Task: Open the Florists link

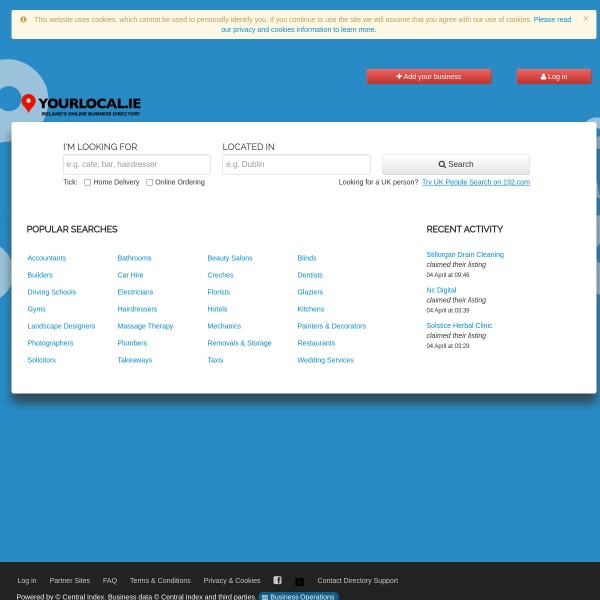Action: pyautogui.click(x=218, y=292)
